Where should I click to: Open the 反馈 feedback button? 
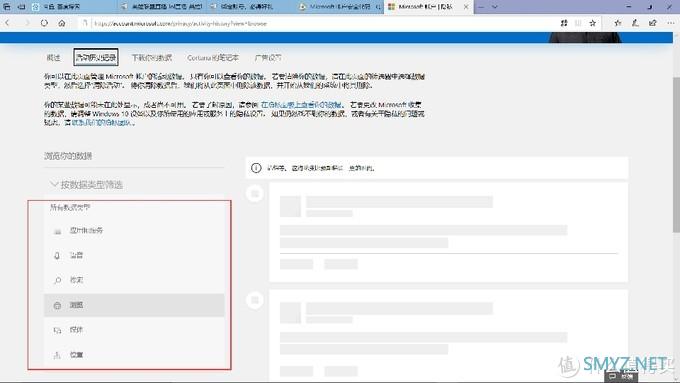point(621,376)
